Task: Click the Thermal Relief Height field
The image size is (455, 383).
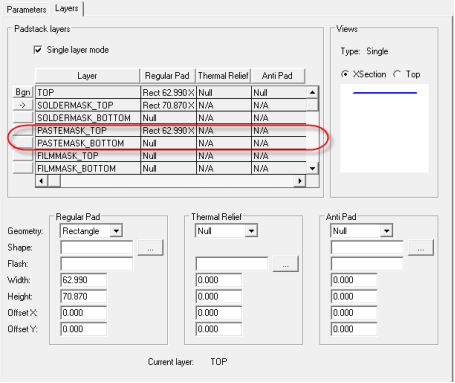Action: (x=219, y=296)
